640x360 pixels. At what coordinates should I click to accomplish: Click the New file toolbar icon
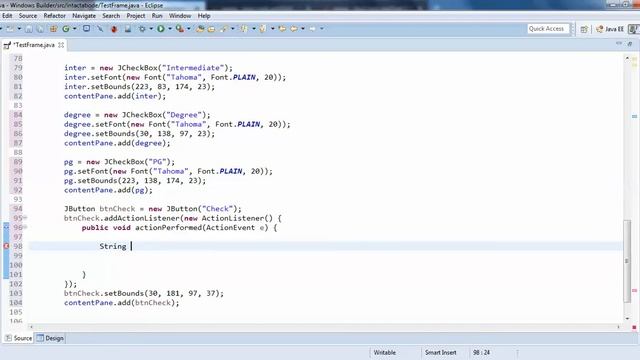(x=10, y=29)
